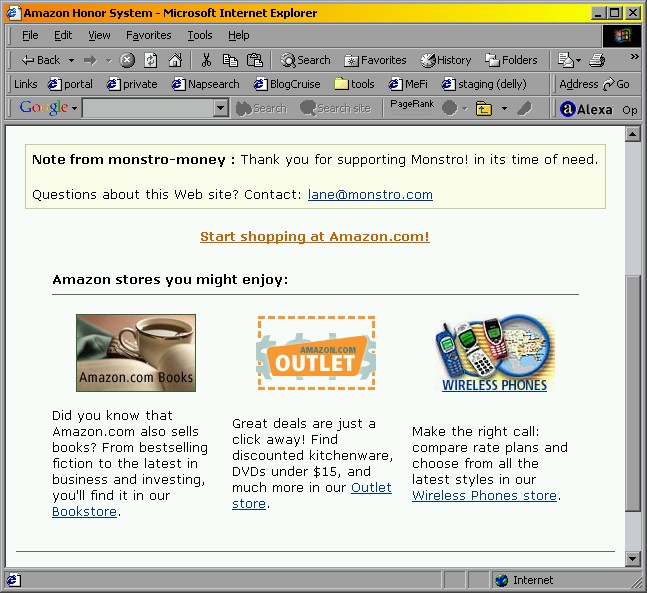Click the Print icon
Viewport: 647px width, 593px height.
pyautogui.click(x=597, y=60)
